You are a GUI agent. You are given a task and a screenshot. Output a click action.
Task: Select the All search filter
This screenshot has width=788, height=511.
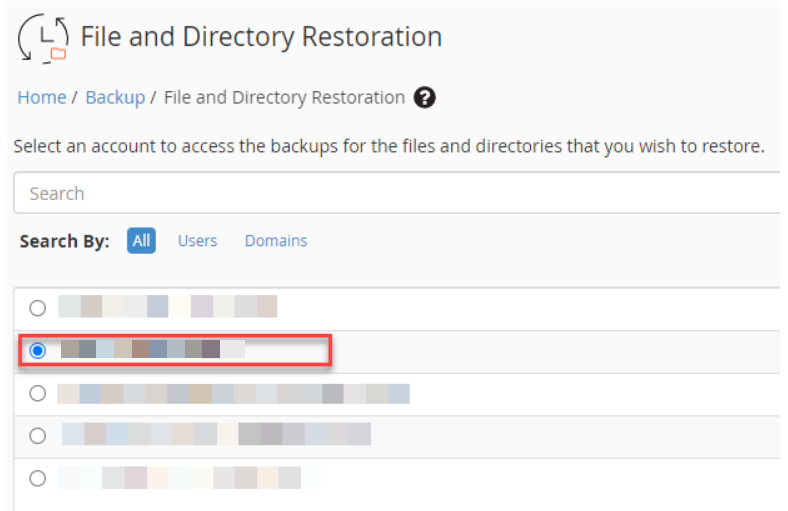click(141, 241)
